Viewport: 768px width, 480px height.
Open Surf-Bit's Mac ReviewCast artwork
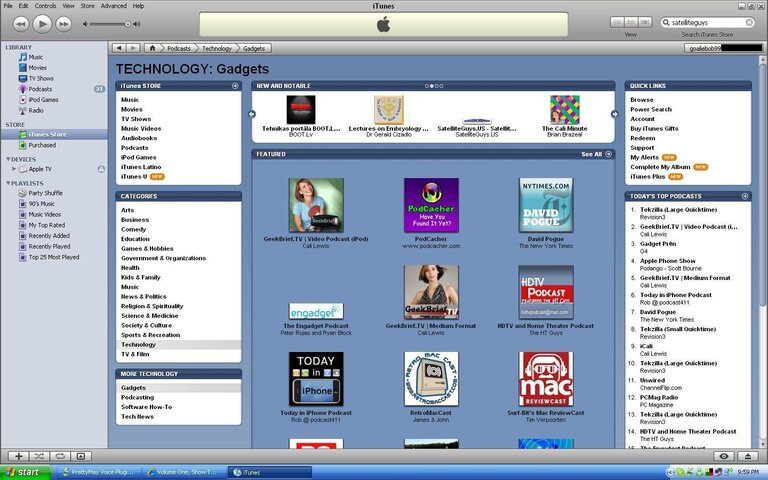click(x=546, y=379)
